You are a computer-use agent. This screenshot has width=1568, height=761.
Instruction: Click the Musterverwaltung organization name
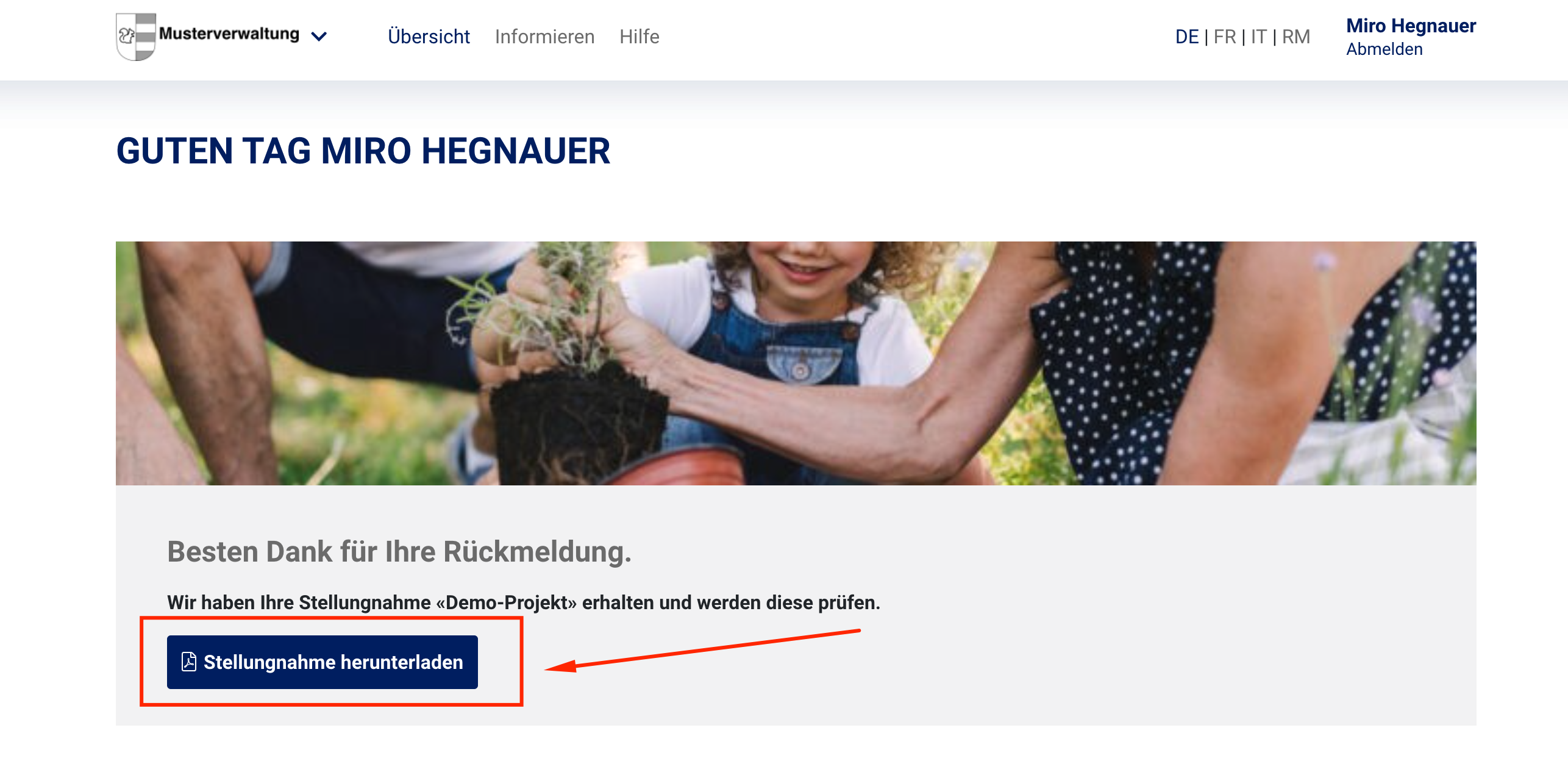[x=229, y=34]
